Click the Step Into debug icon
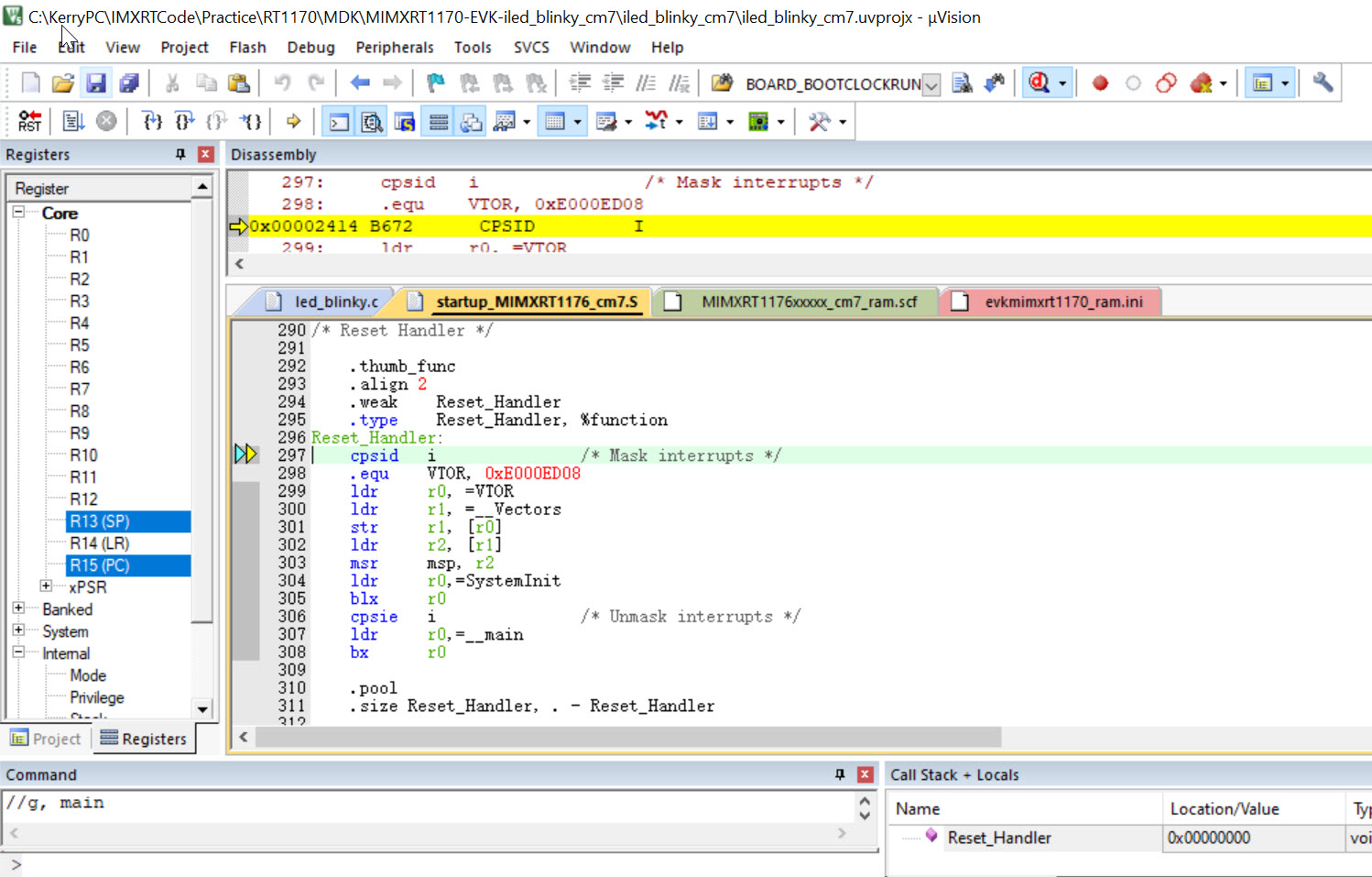This screenshot has height=877, width=1372. tap(153, 121)
